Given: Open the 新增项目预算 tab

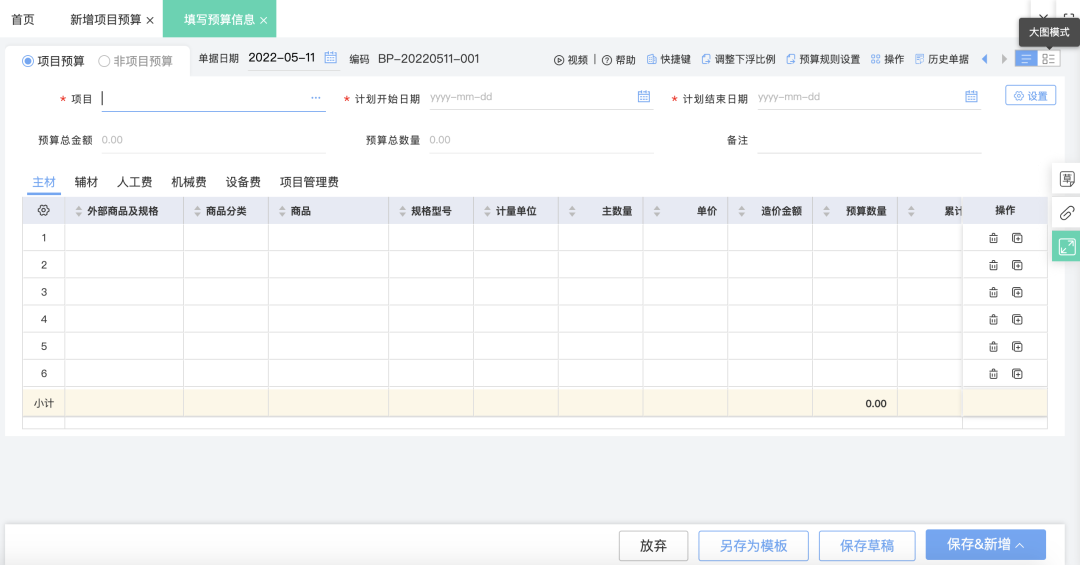Looking at the screenshot, I should (x=105, y=19).
